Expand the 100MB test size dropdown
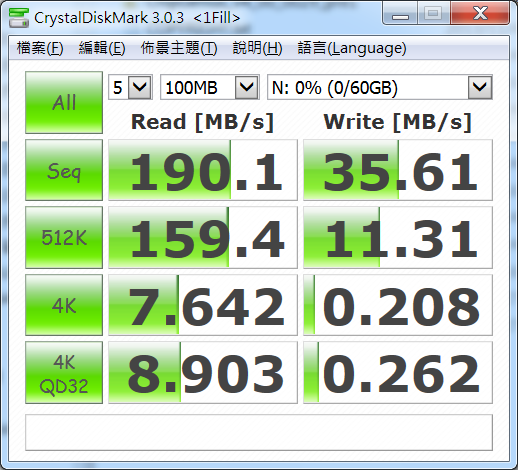 click(x=247, y=87)
